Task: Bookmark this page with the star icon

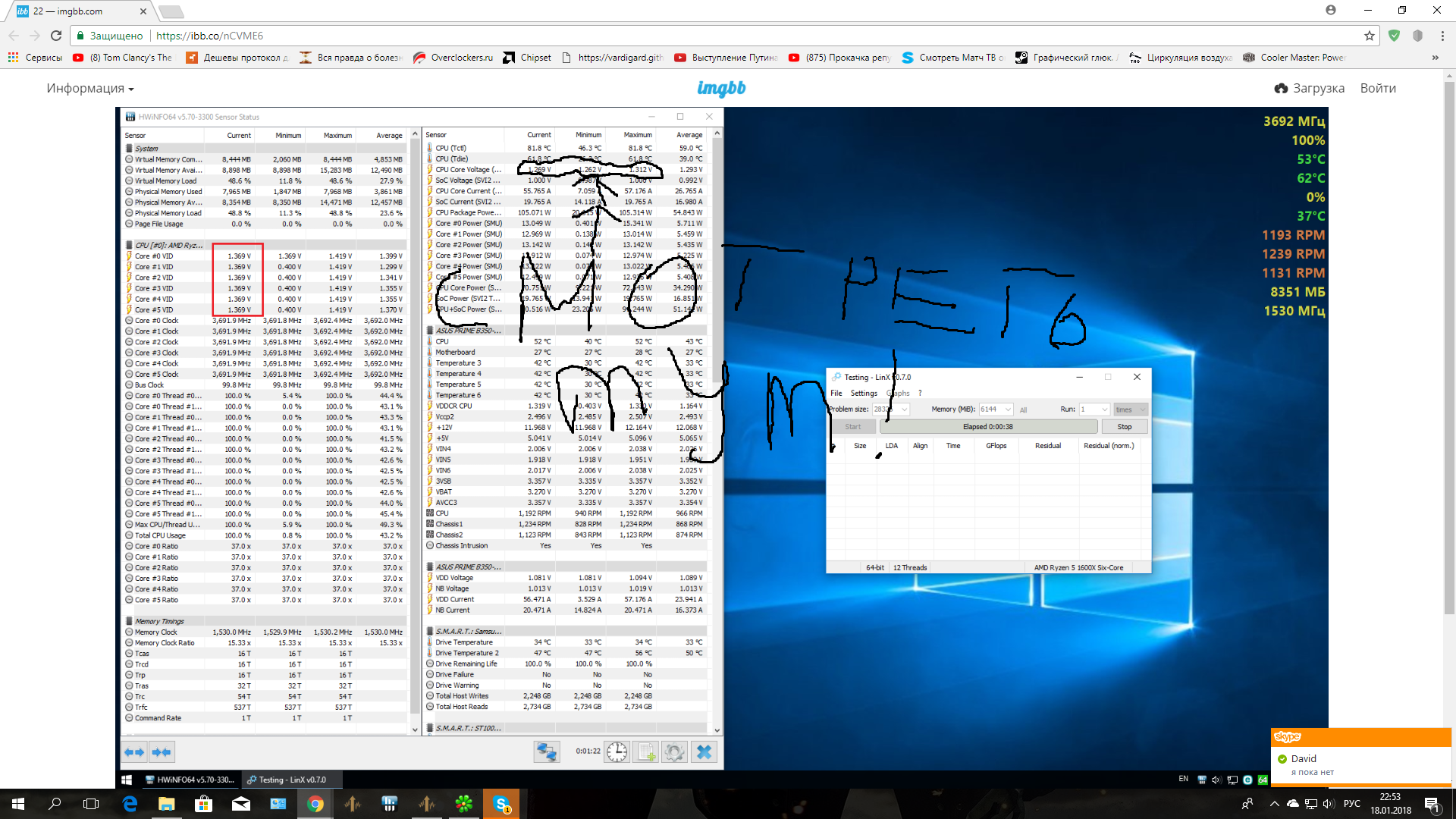Action: [x=1369, y=36]
